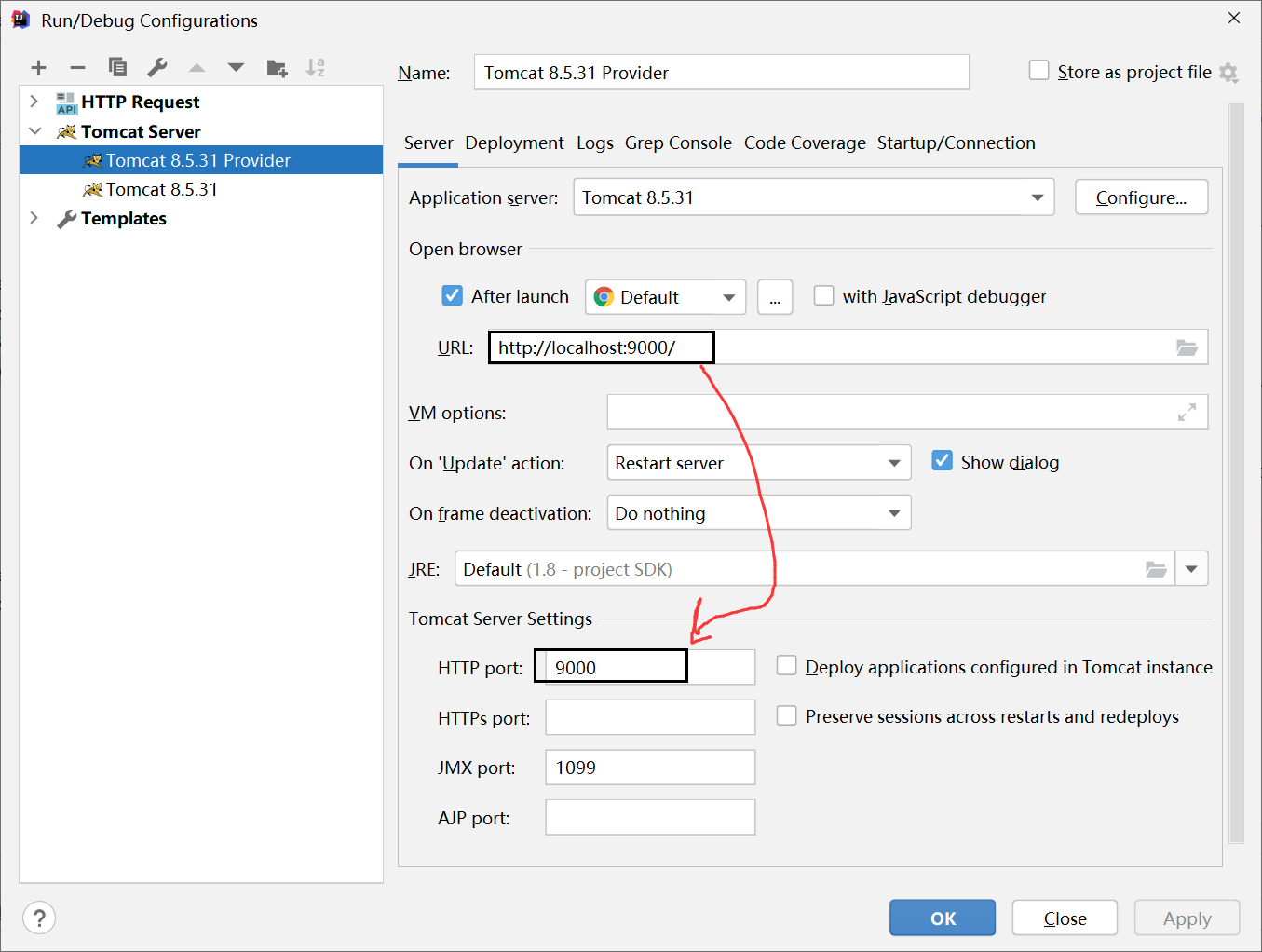Move the configuration up with arrow icon
The width and height of the screenshot is (1262, 952).
click(197, 67)
